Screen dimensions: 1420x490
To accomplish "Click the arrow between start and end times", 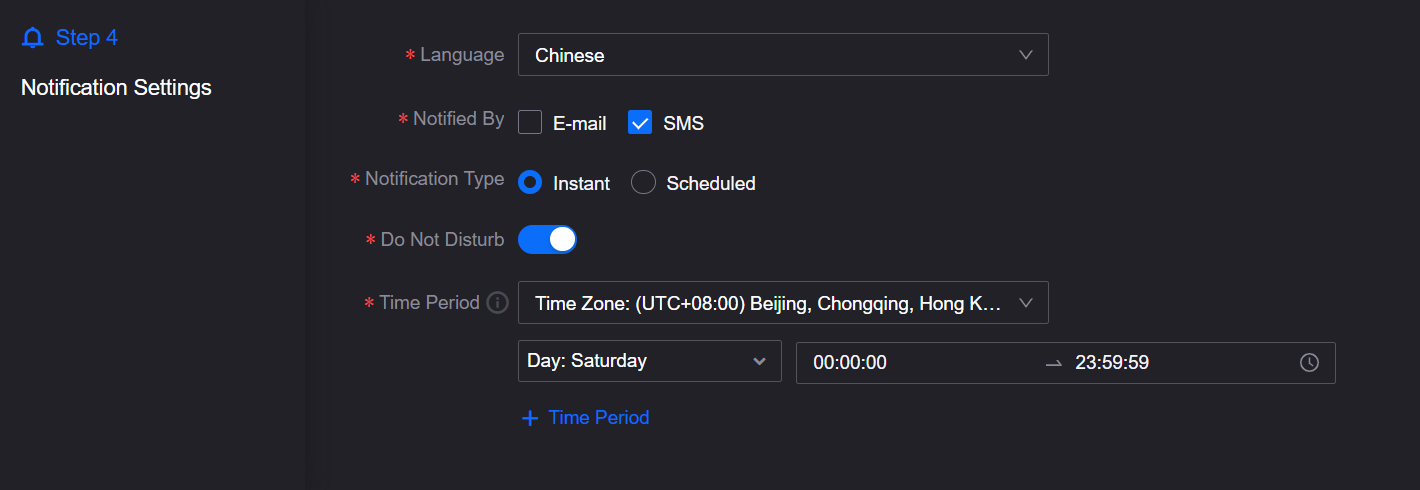I will 1053,363.
